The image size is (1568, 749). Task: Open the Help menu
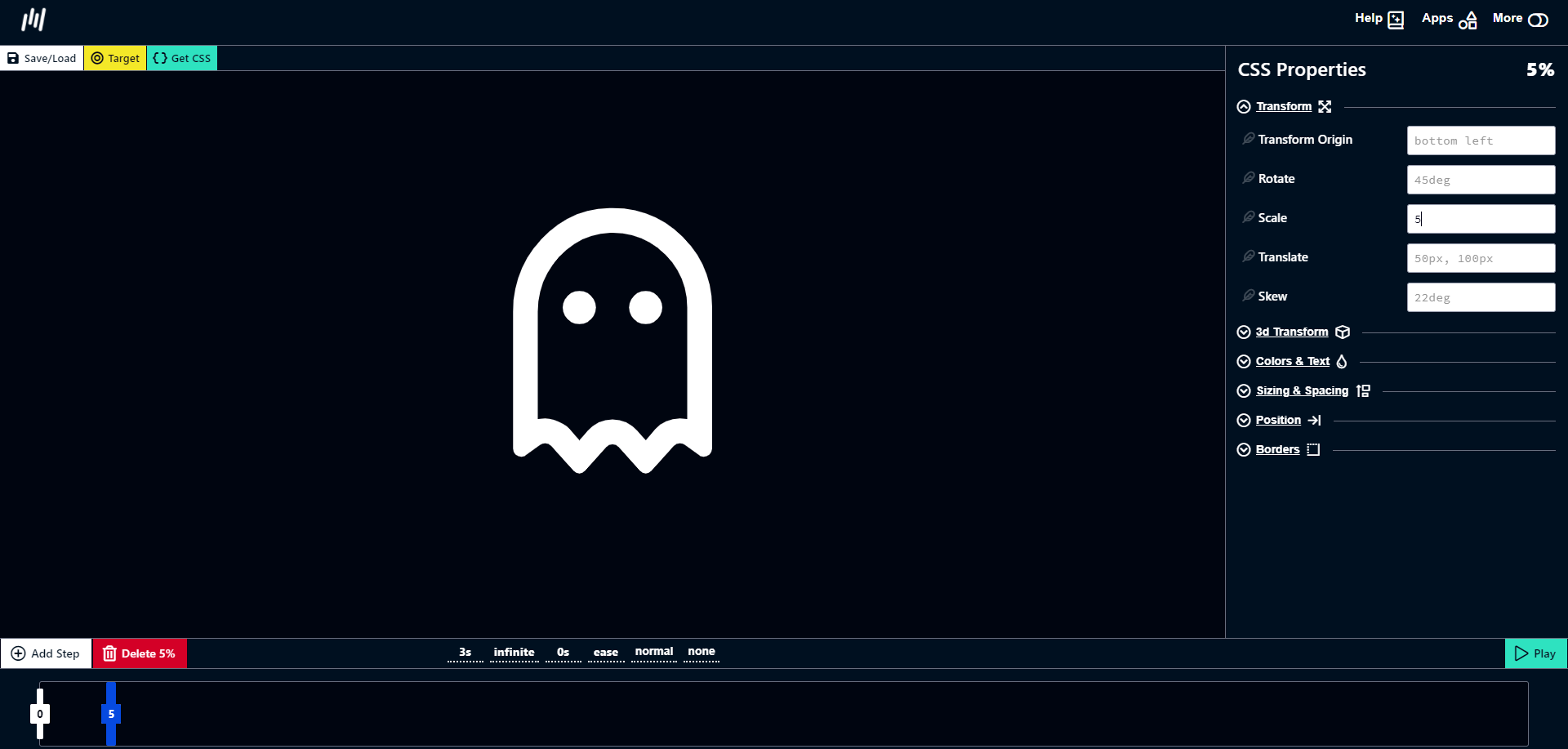pos(1379,19)
